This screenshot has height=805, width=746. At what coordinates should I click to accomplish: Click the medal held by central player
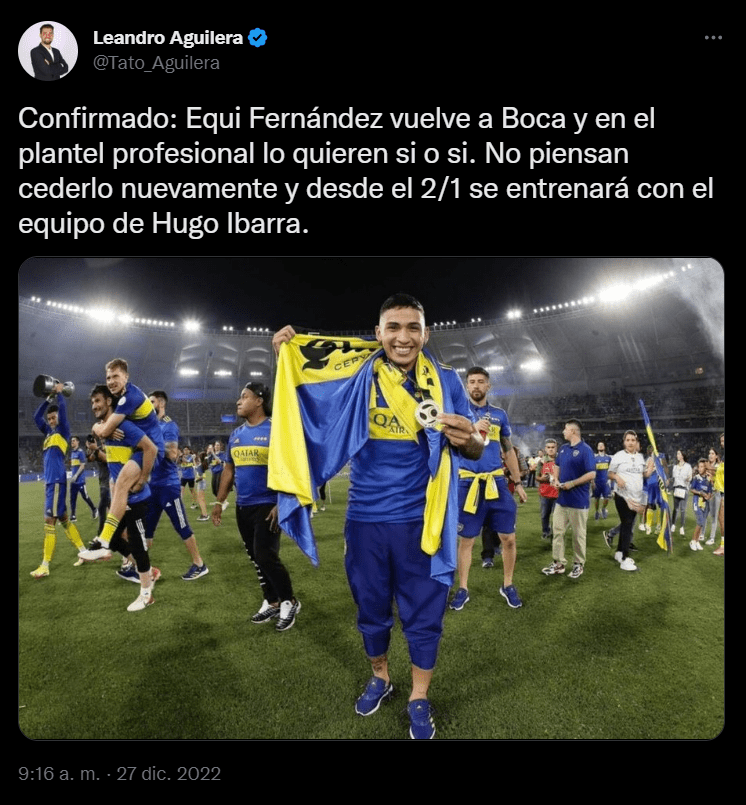(428, 413)
